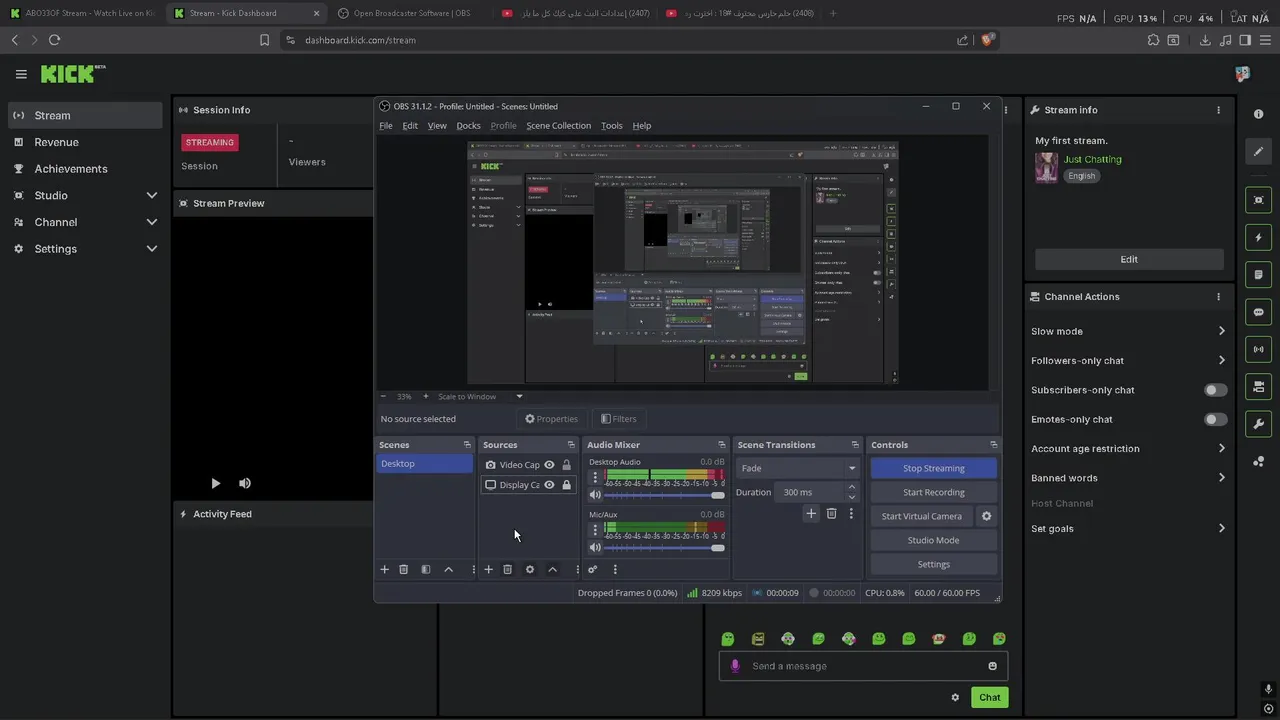Open virtual camera settings gear
This screenshot has height=720, width=1280.
(986, 516)
